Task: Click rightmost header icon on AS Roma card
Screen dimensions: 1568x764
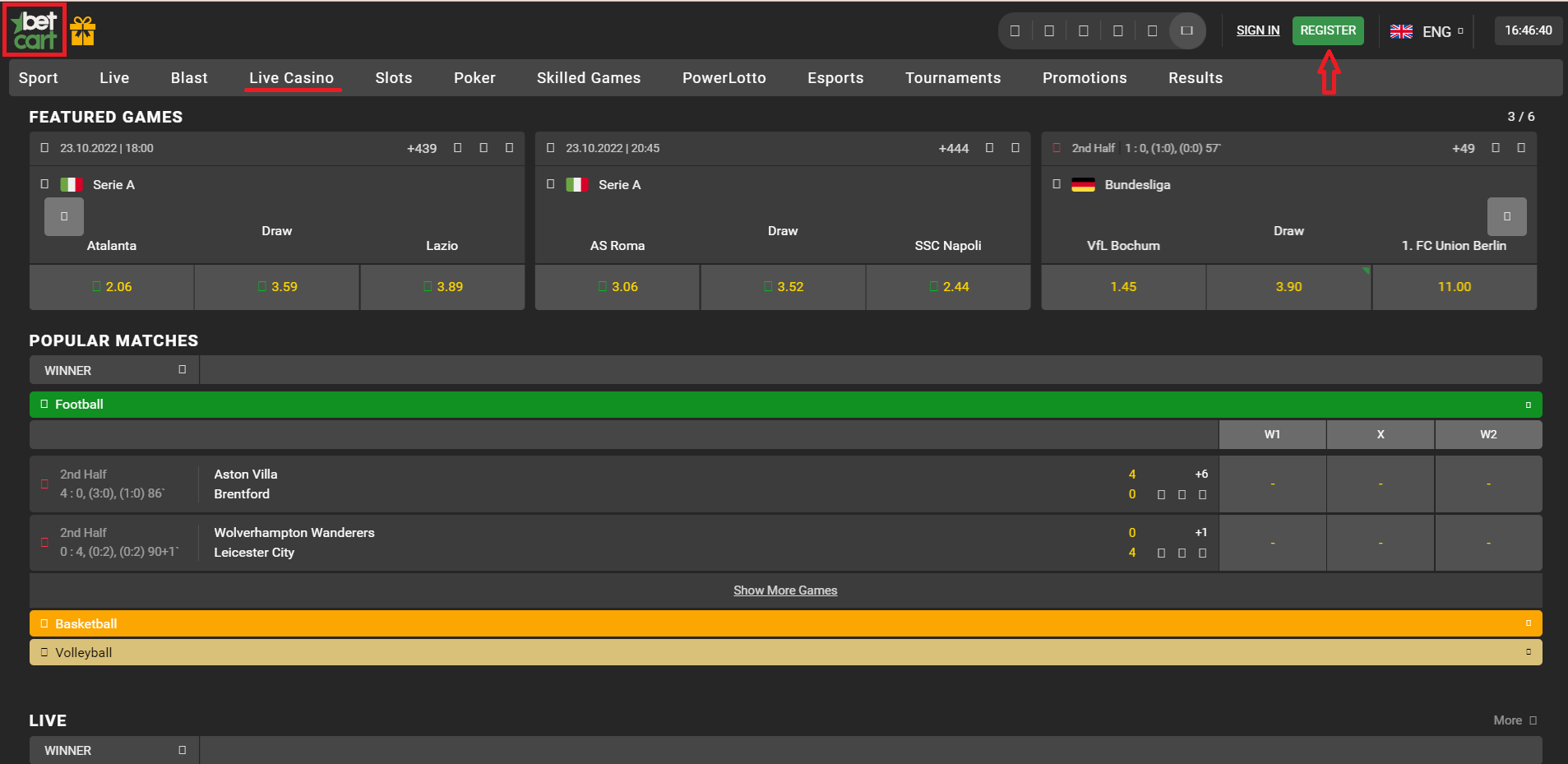Action: point(1015,148)
